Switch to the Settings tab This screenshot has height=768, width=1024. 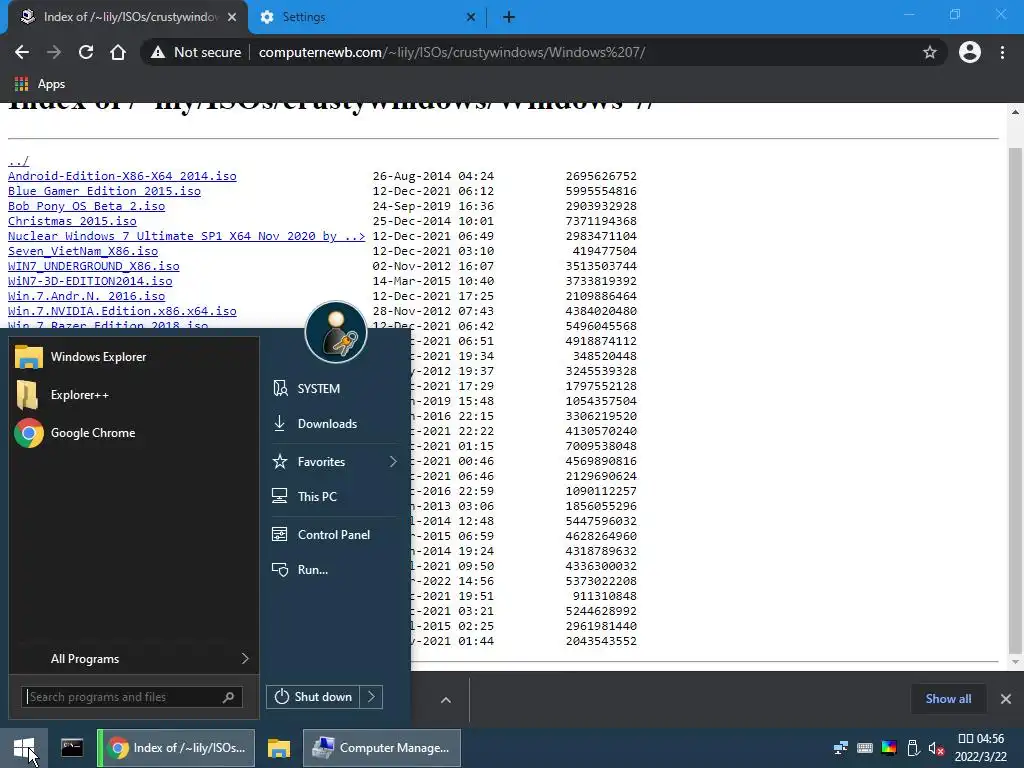pos(367,17)
